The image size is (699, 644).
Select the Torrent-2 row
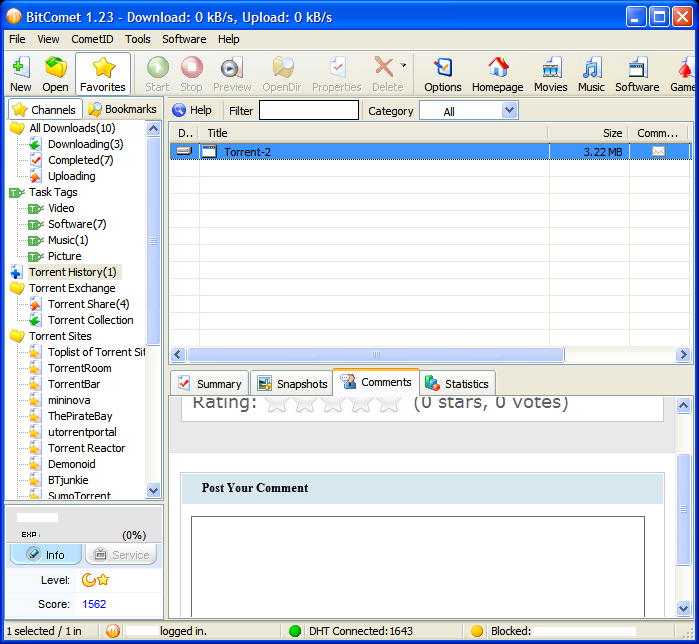430,152
